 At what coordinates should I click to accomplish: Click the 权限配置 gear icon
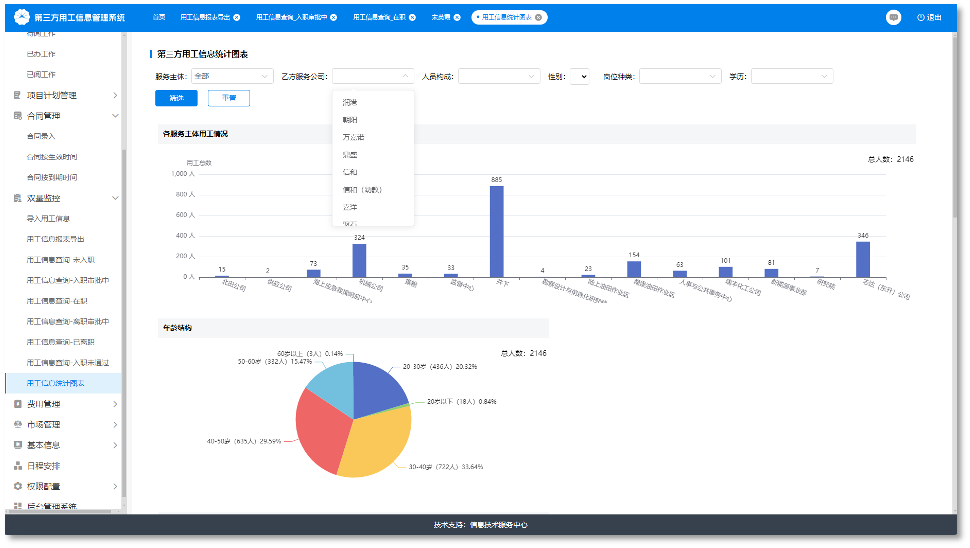pyautogui.click(x=17, y=487)
